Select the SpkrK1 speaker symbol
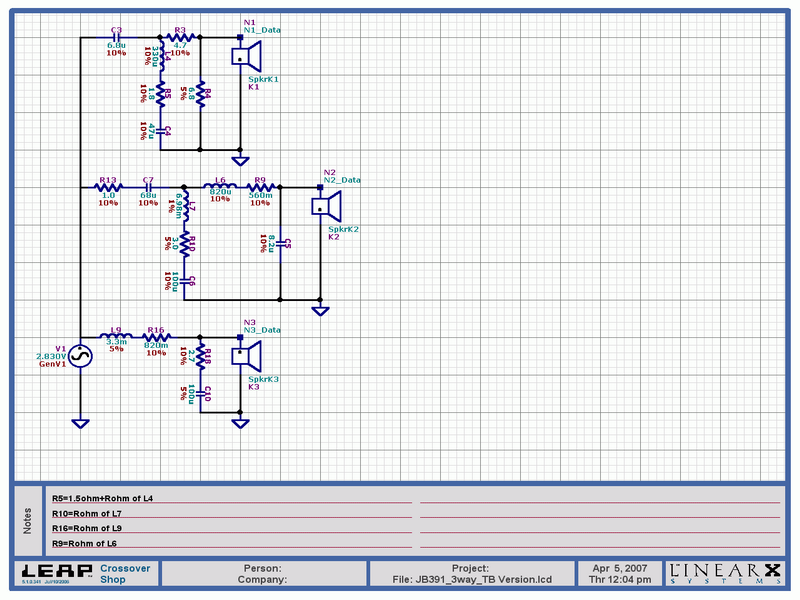This screenshot has height=600, width=800. click(x=247, y=57)
